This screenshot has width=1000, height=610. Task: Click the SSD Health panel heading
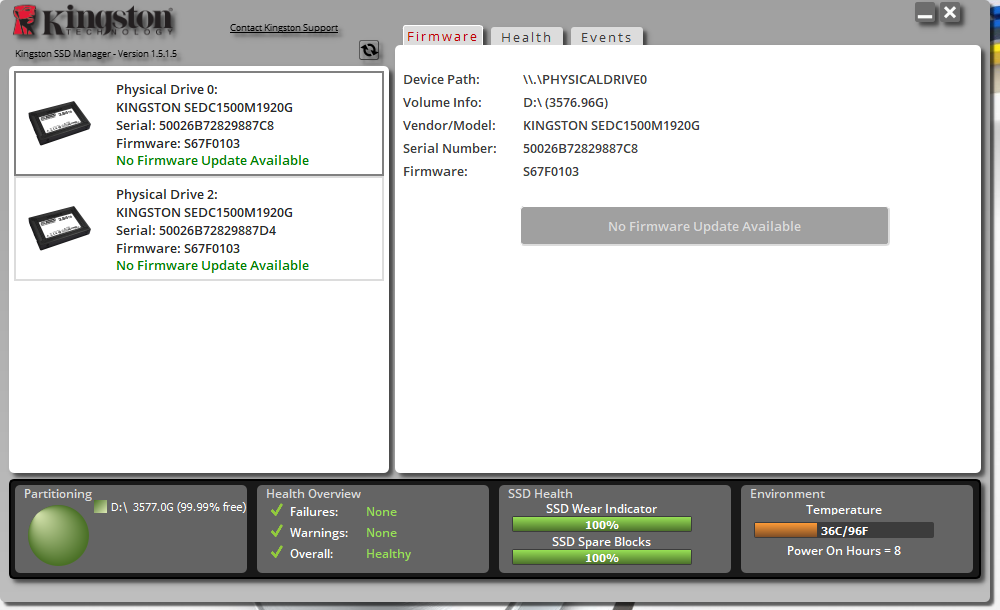[540, 494]
